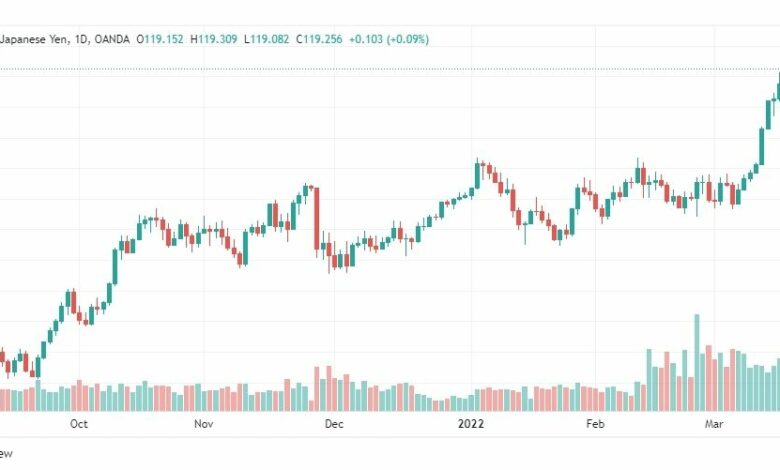Click the tall green candle in mid-March
Viewport: 780px width, 470px height.
tap(762, 146)
